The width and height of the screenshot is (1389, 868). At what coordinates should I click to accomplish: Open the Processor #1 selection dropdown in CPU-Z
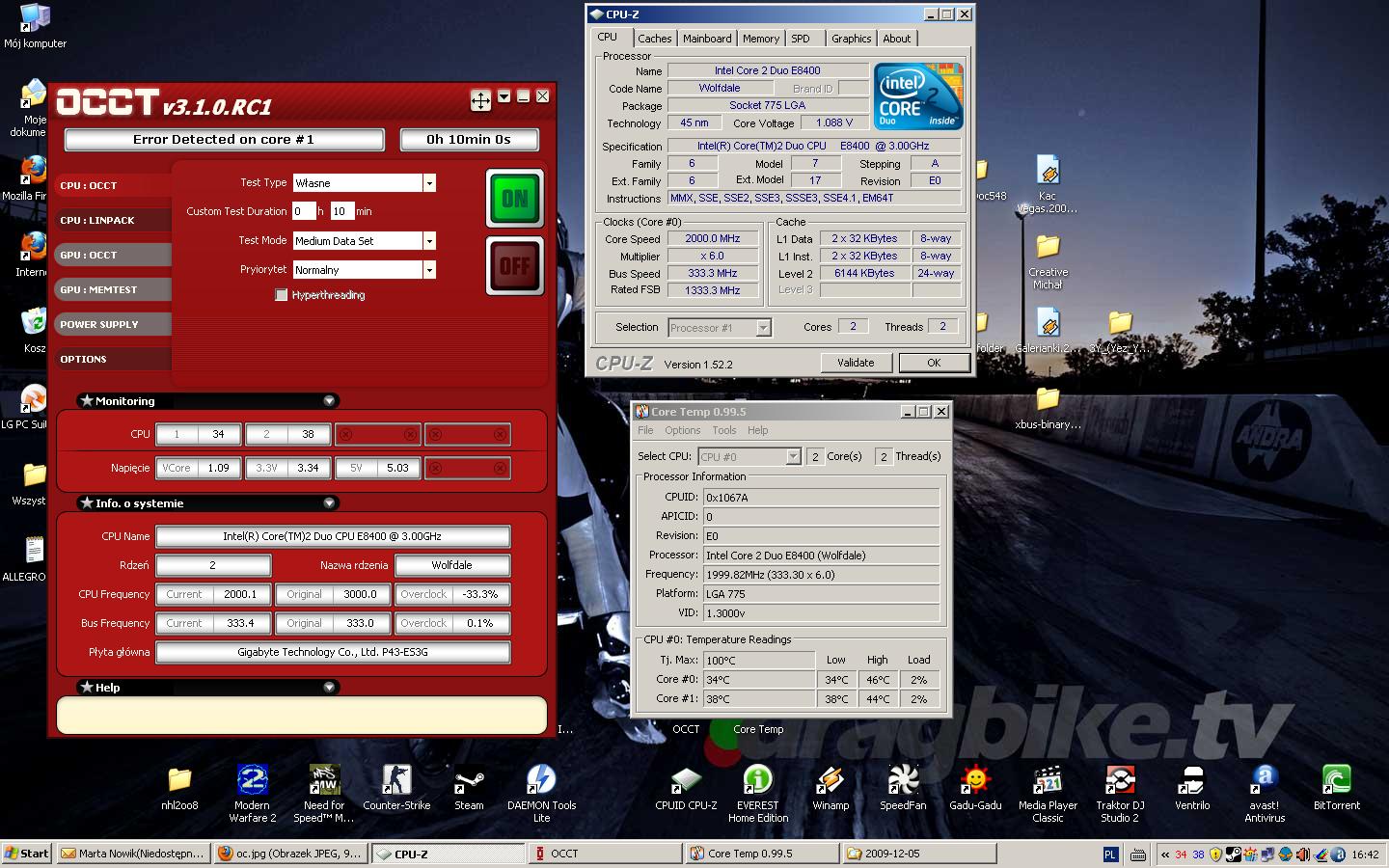click(x=763, y=328)
